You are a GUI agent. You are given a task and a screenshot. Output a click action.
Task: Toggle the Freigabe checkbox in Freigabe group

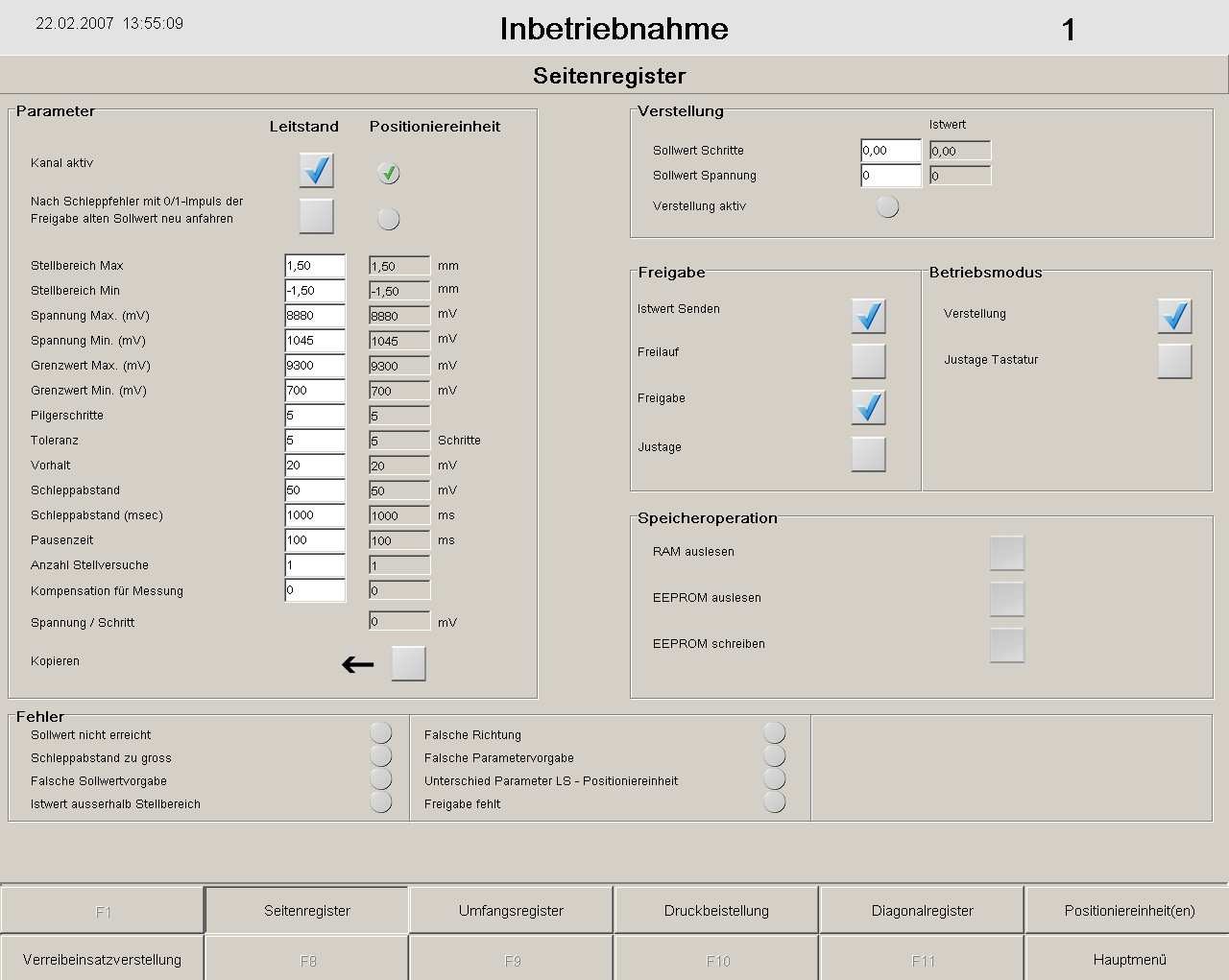coord(868,407)
